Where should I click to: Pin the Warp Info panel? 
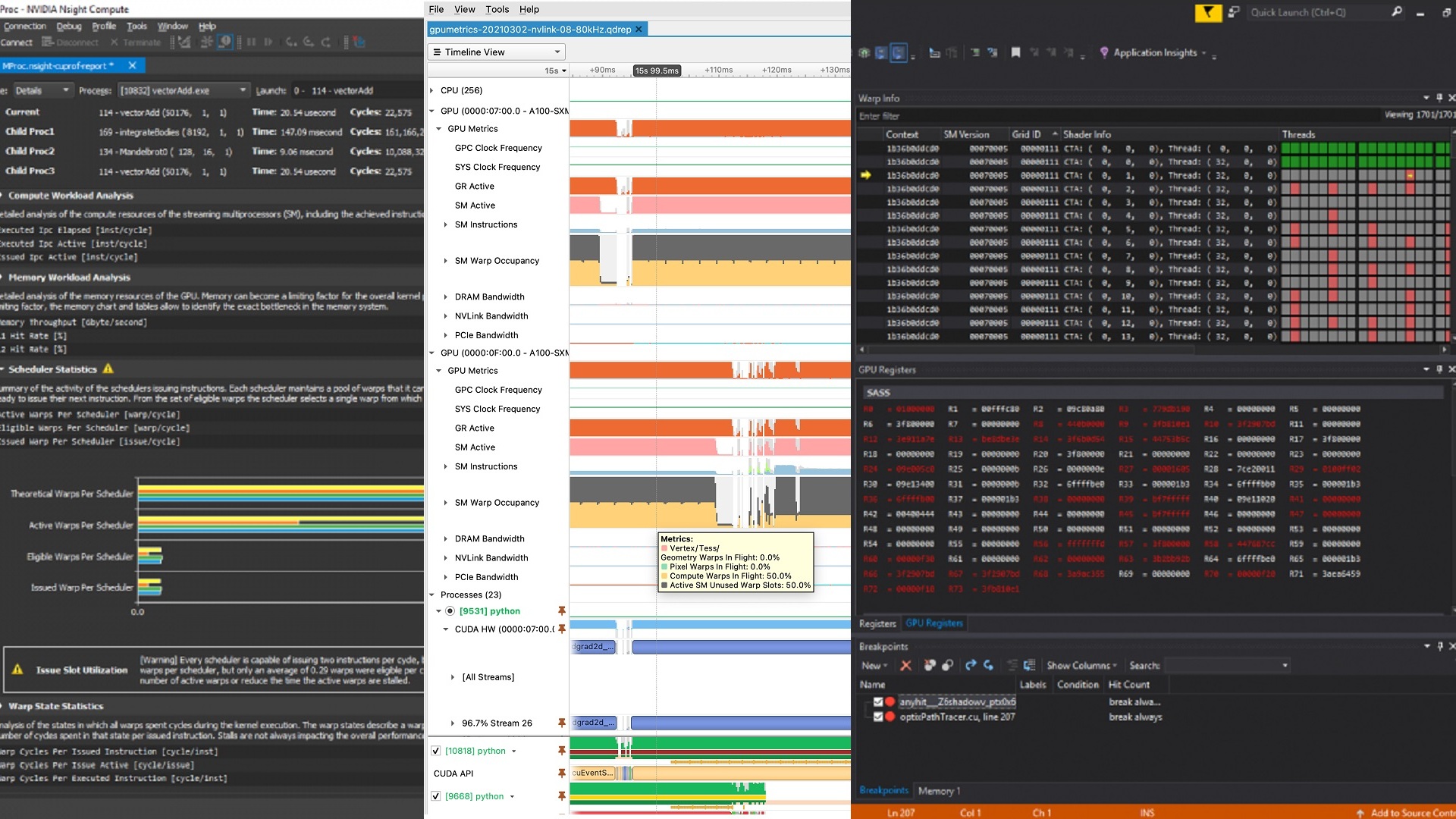1439,98
